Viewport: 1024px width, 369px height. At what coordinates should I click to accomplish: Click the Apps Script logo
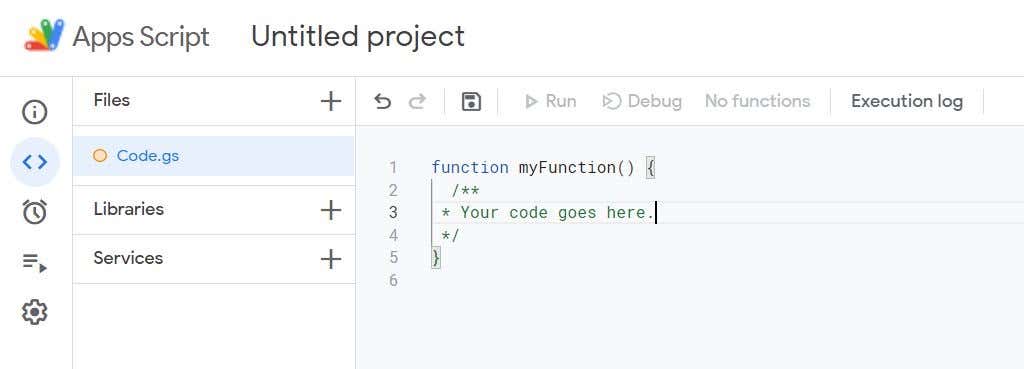coord(44,35)
